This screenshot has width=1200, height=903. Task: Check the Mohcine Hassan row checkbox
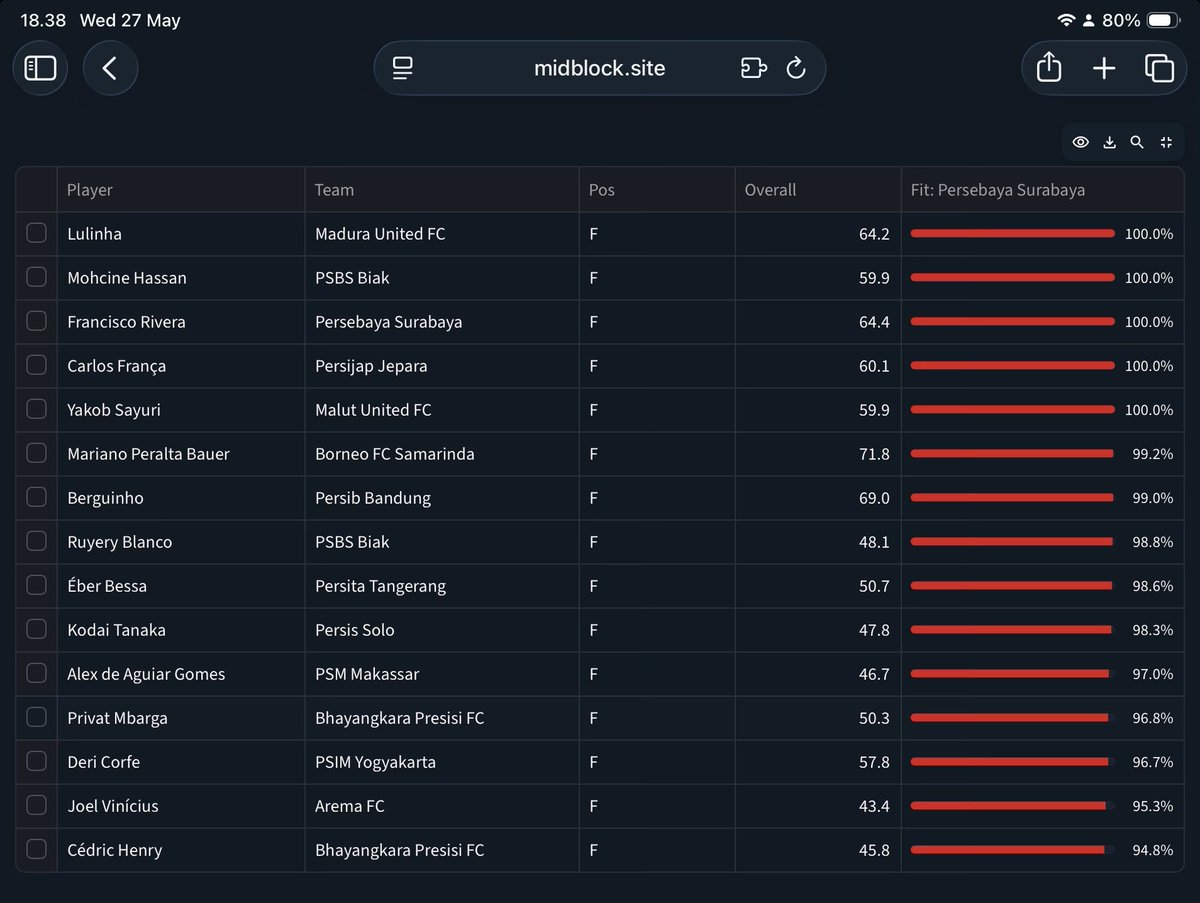[36, 277]
